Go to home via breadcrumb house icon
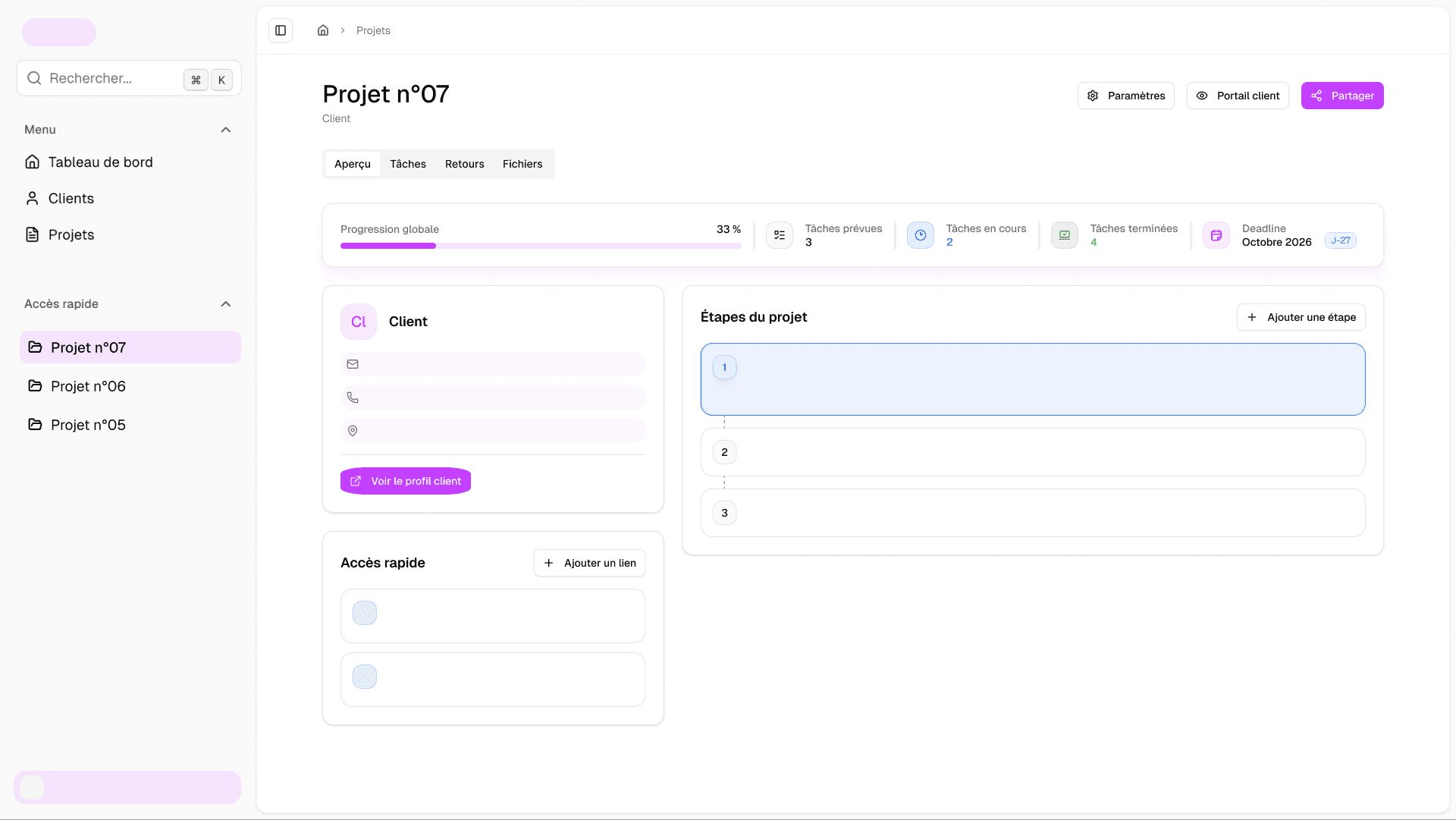This screenshot has width=1456, height=820. (x=323, y=30)
